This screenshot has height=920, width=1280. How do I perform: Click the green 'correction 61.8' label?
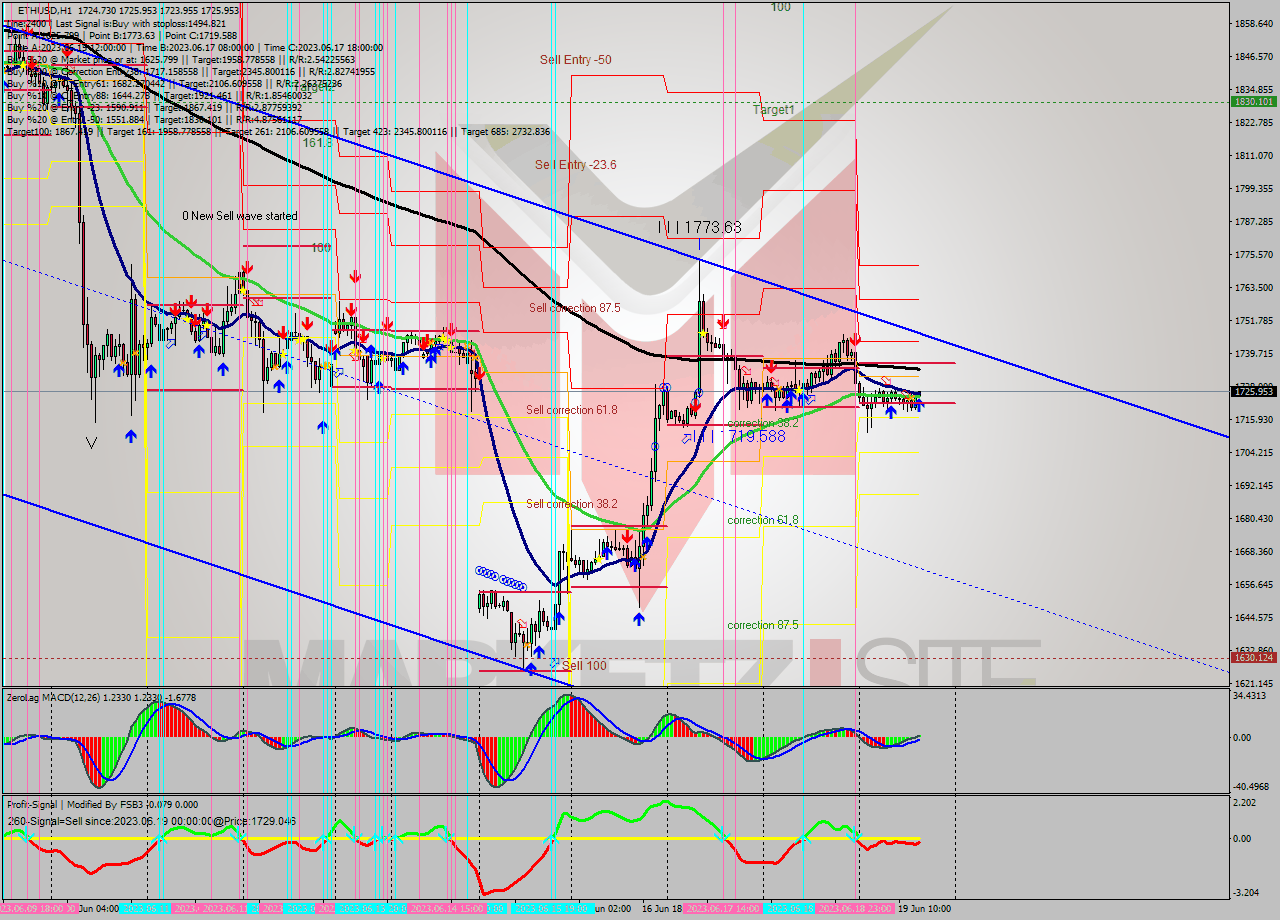point(763,520)
